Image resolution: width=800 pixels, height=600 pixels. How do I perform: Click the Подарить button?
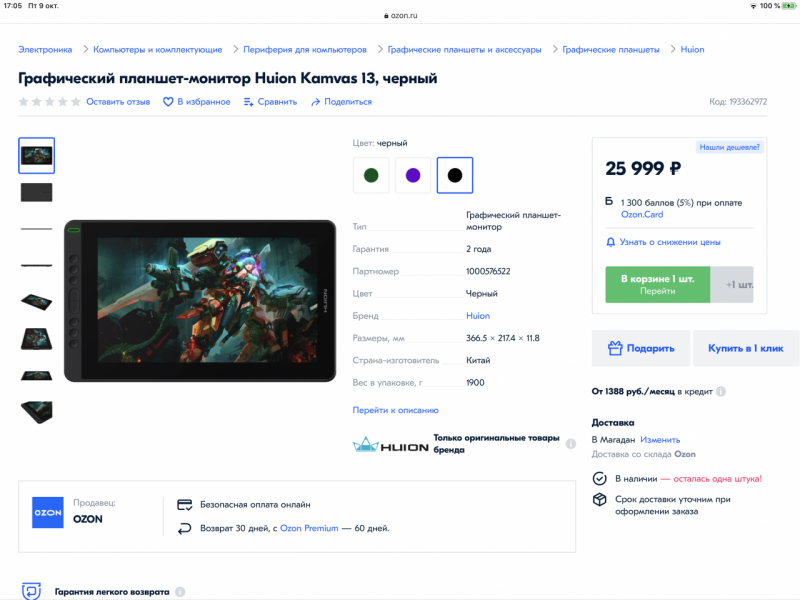point(641,348)
